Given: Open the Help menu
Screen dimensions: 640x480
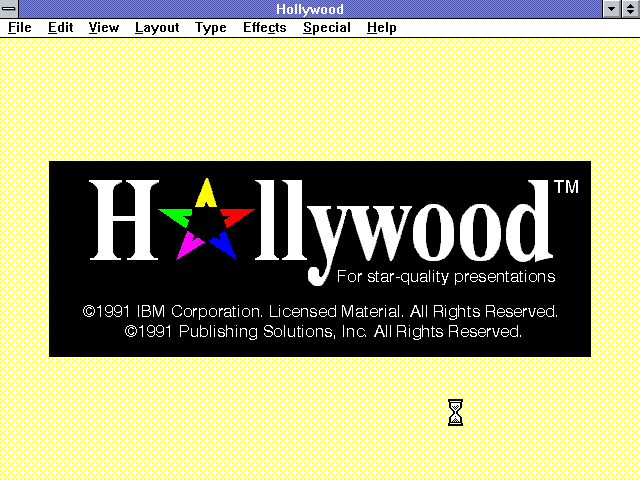Looking at the screenshot, I should pos(381,27).
